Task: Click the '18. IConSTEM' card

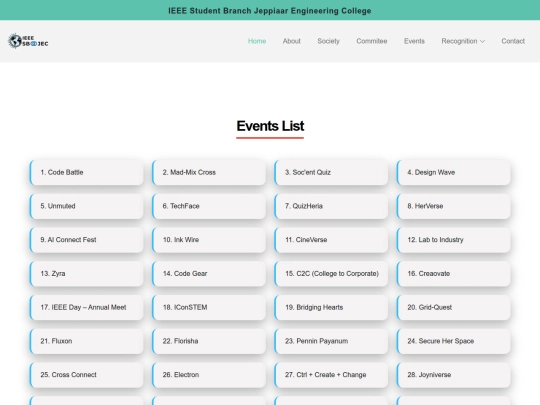Action: tap(209, 307)
